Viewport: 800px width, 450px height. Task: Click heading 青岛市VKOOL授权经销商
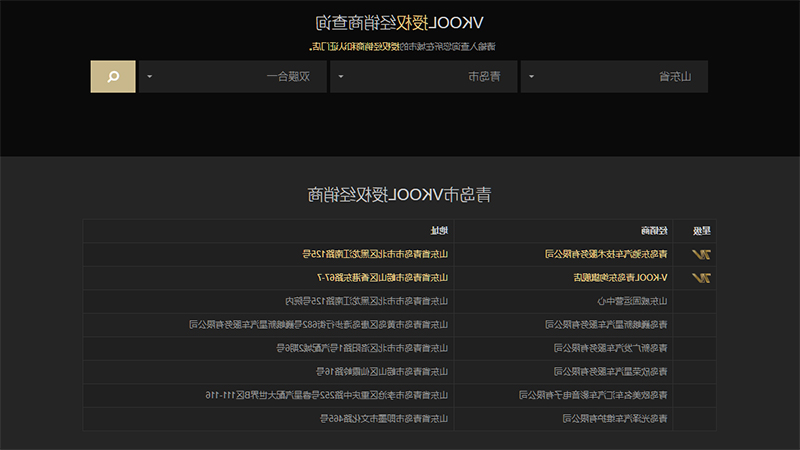[399, 195]
